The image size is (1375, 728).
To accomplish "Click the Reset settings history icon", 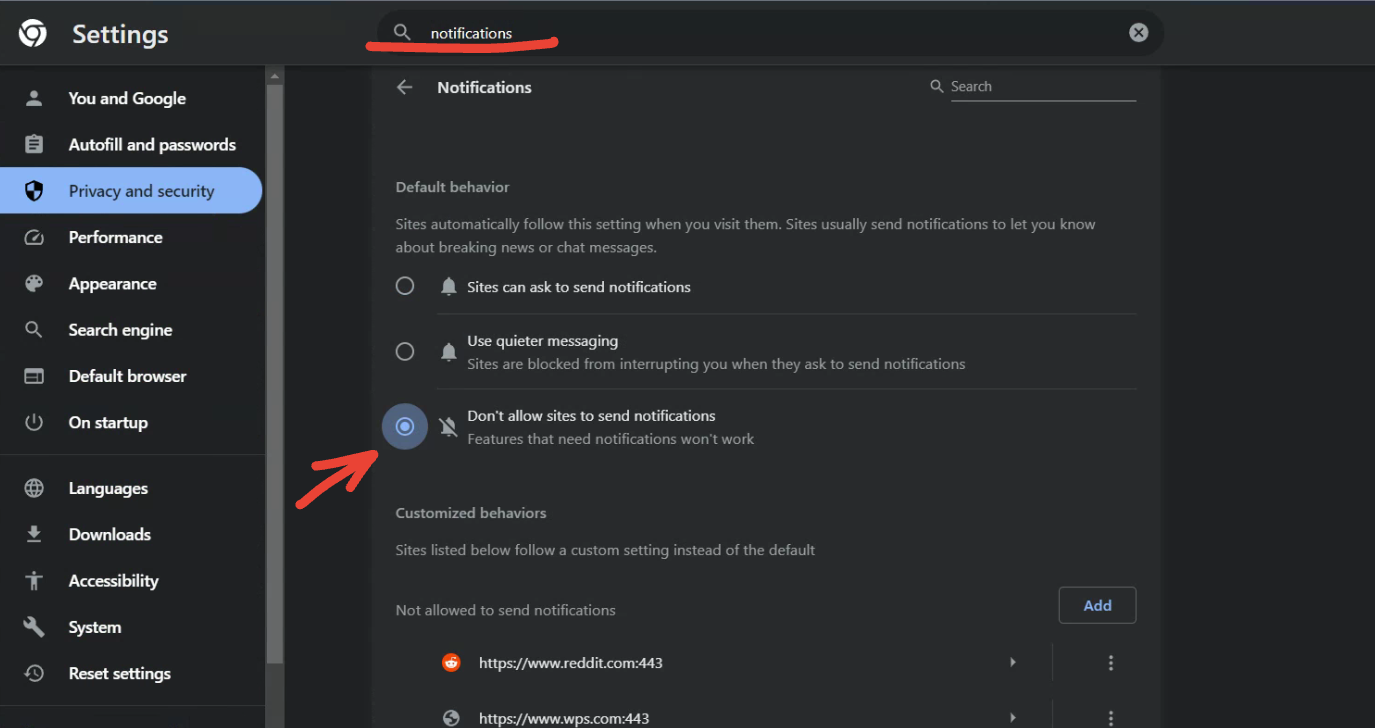I will click(34, 673).
